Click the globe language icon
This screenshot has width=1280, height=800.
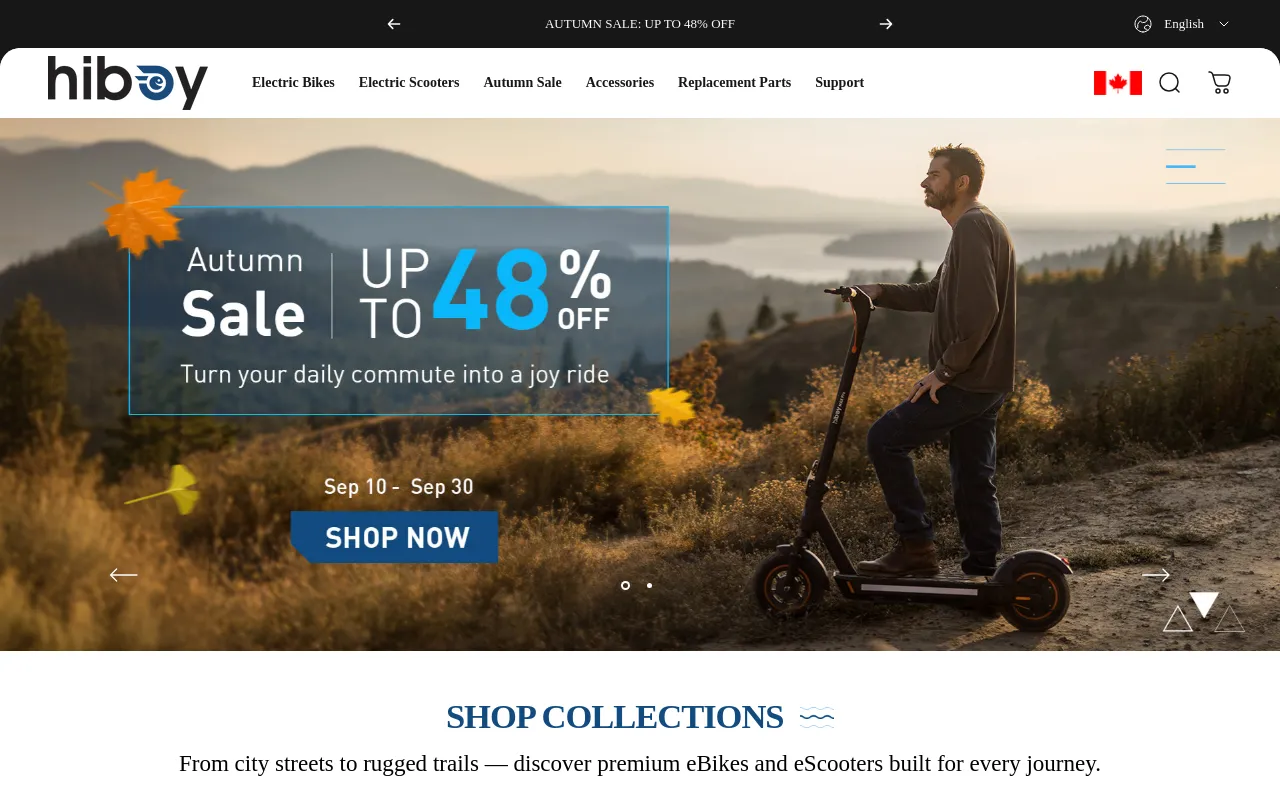click(1143, 24)
